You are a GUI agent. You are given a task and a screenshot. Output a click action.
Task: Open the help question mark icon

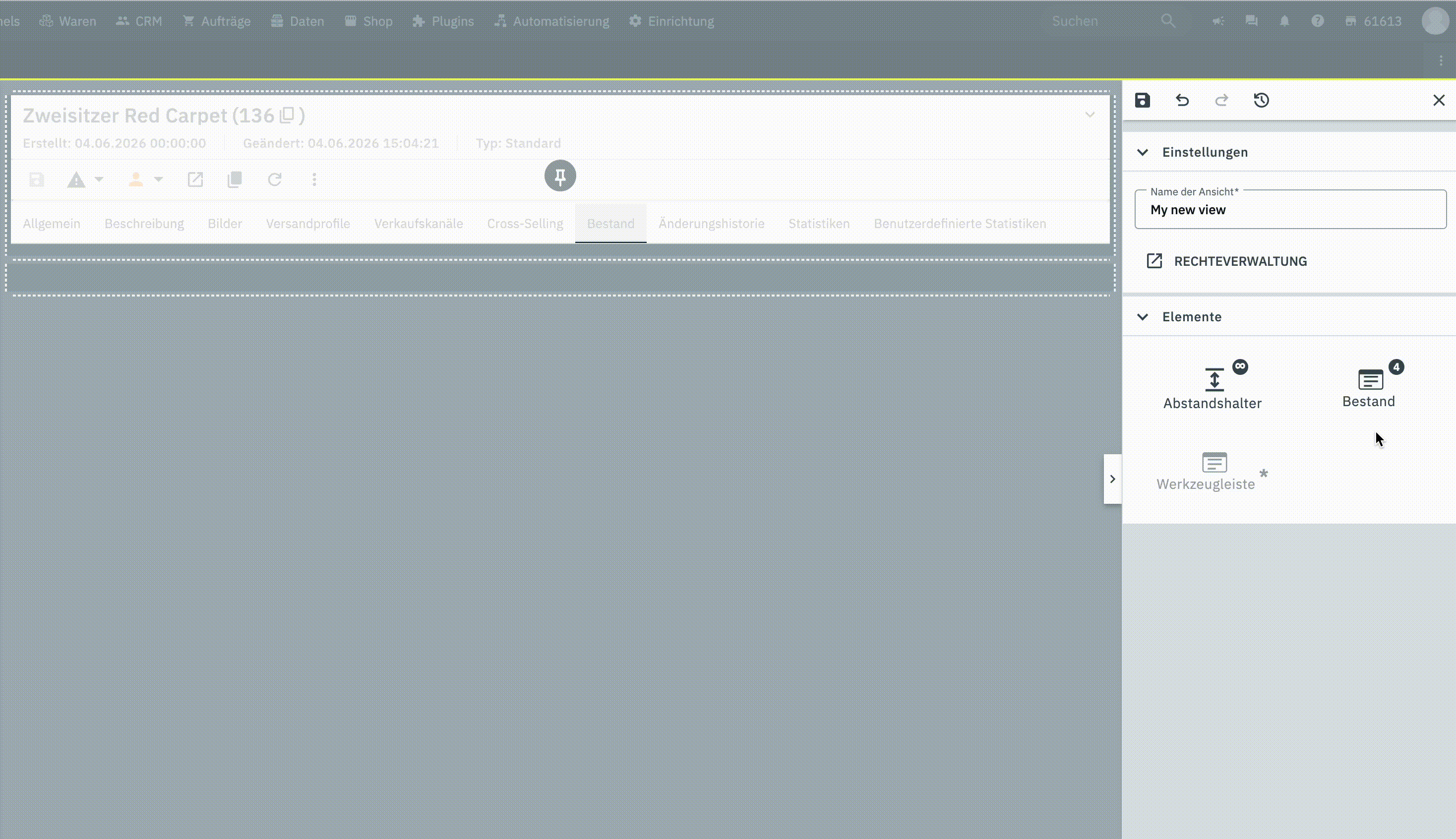pyautogui.click(x=1317, y=21)
